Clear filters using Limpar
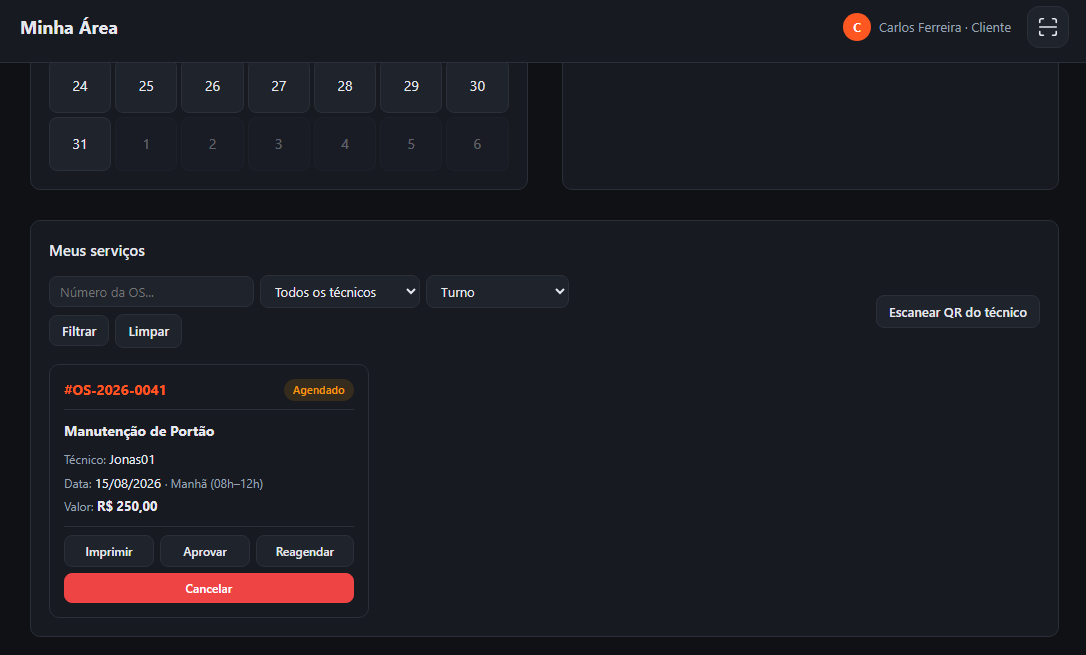This screenshot has width=1086, height=655. tap(148, 331)
